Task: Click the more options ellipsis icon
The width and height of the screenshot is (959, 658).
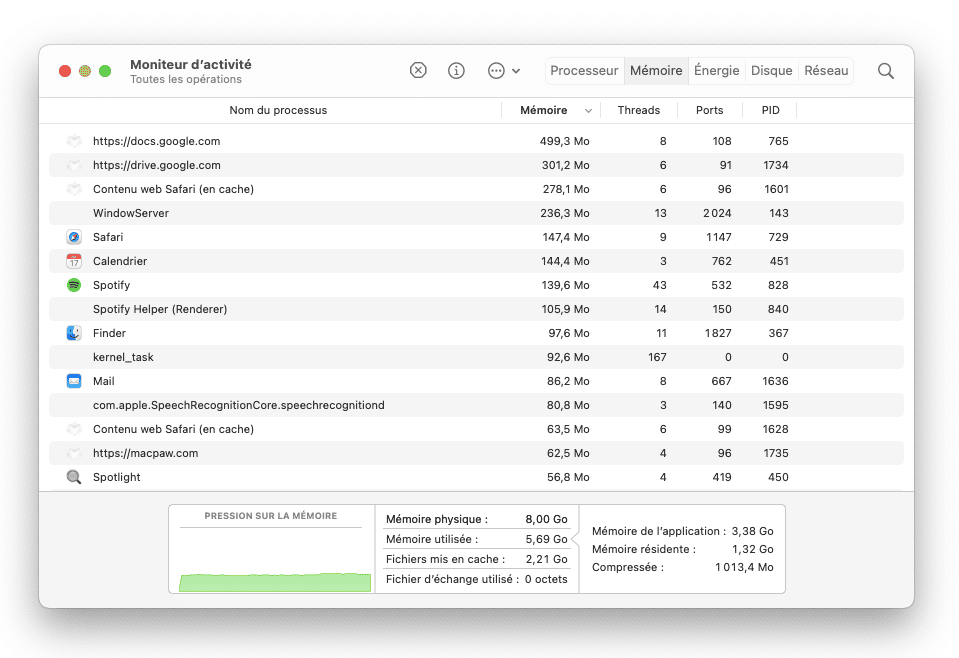Action: coord(496,70)
